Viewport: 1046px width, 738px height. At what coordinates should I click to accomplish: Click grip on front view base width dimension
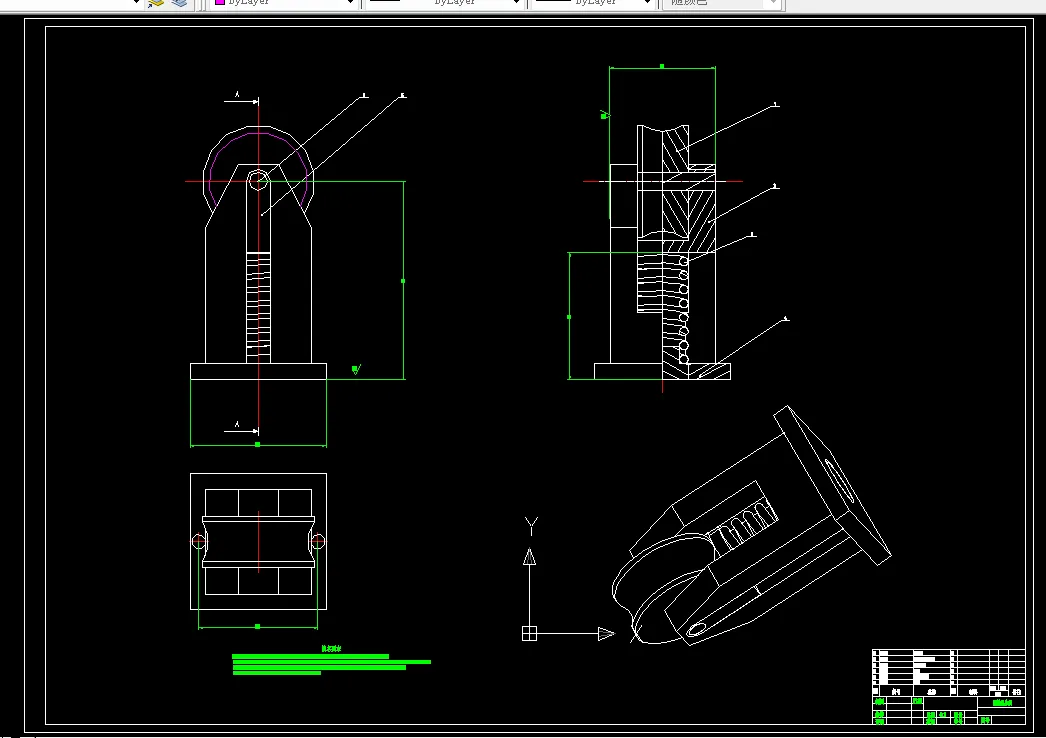[257, 444]
